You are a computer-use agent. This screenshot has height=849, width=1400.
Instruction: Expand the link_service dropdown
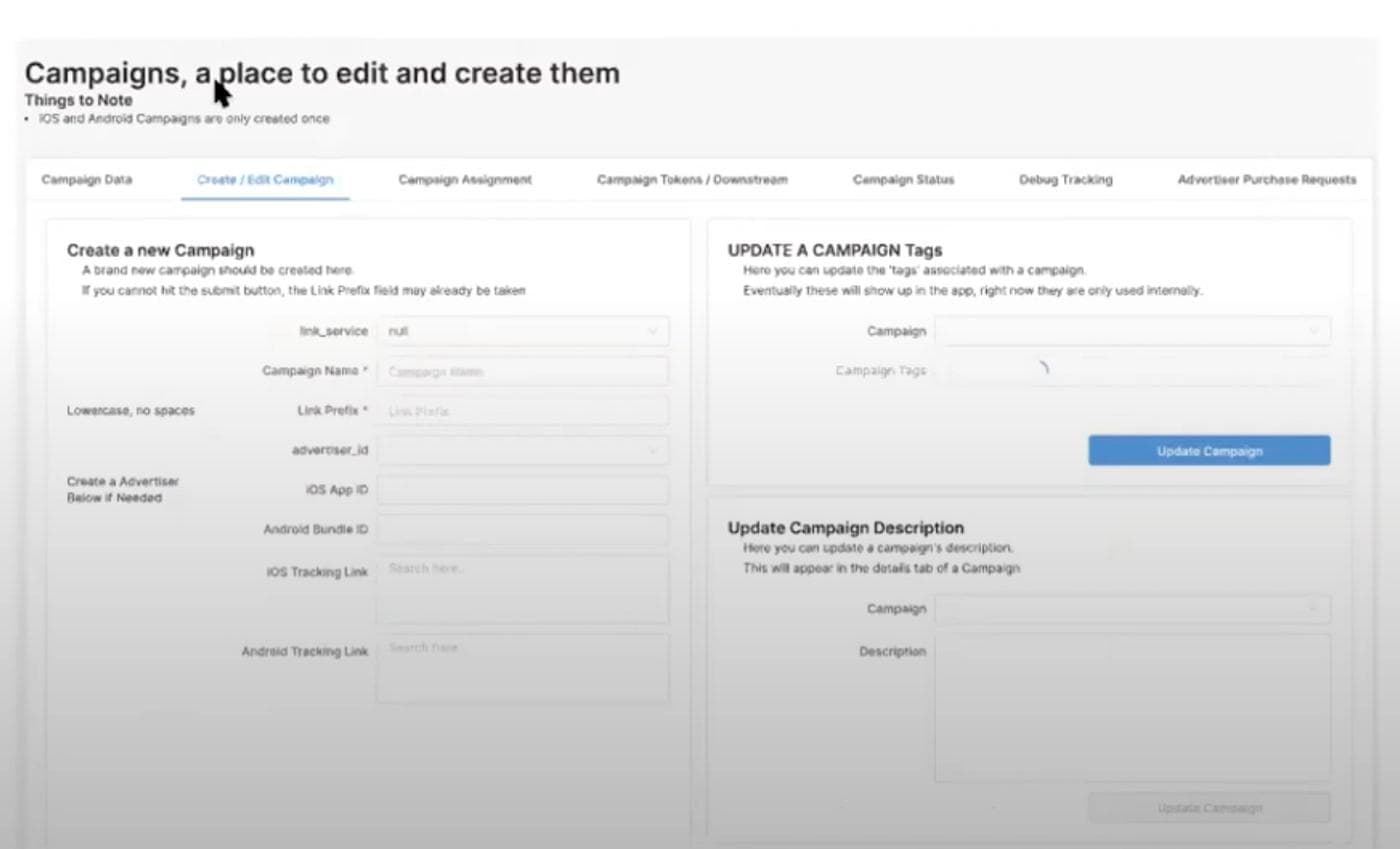pos(522,331)
